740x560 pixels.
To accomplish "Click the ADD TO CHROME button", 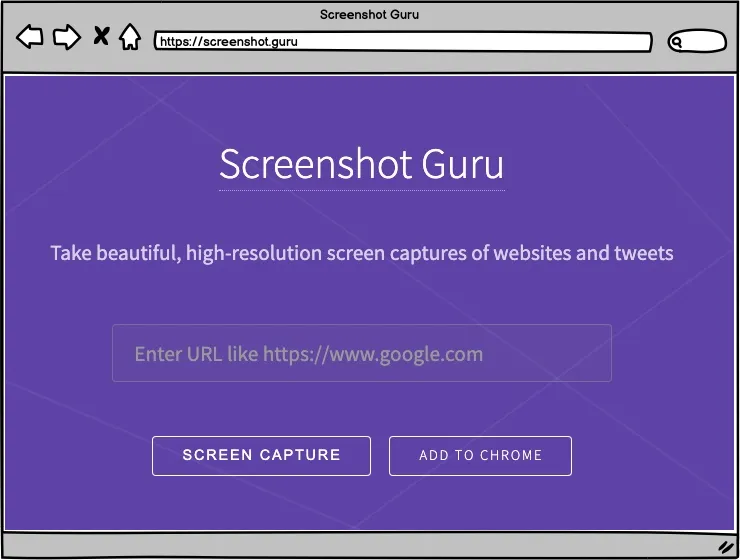I will pos(480,456).
